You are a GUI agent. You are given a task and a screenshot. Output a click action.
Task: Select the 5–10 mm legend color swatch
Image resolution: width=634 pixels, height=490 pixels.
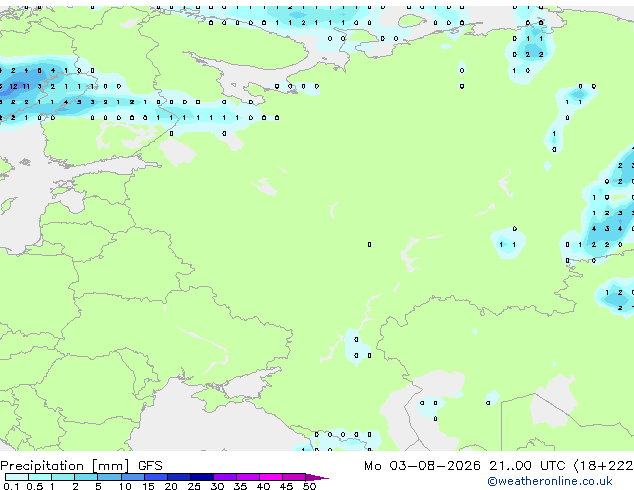point(110,477)
